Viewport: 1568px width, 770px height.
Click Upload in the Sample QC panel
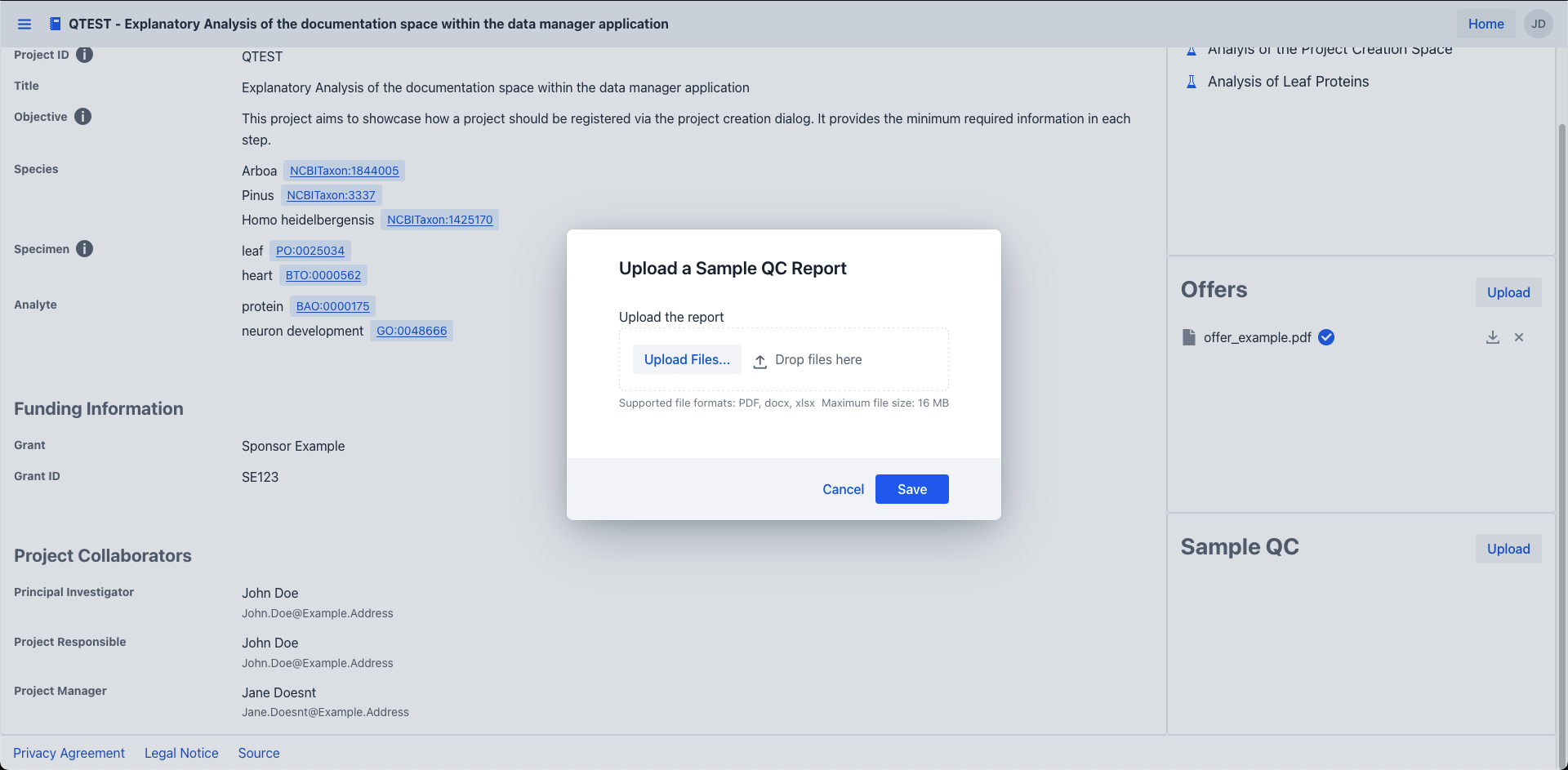1508,549
